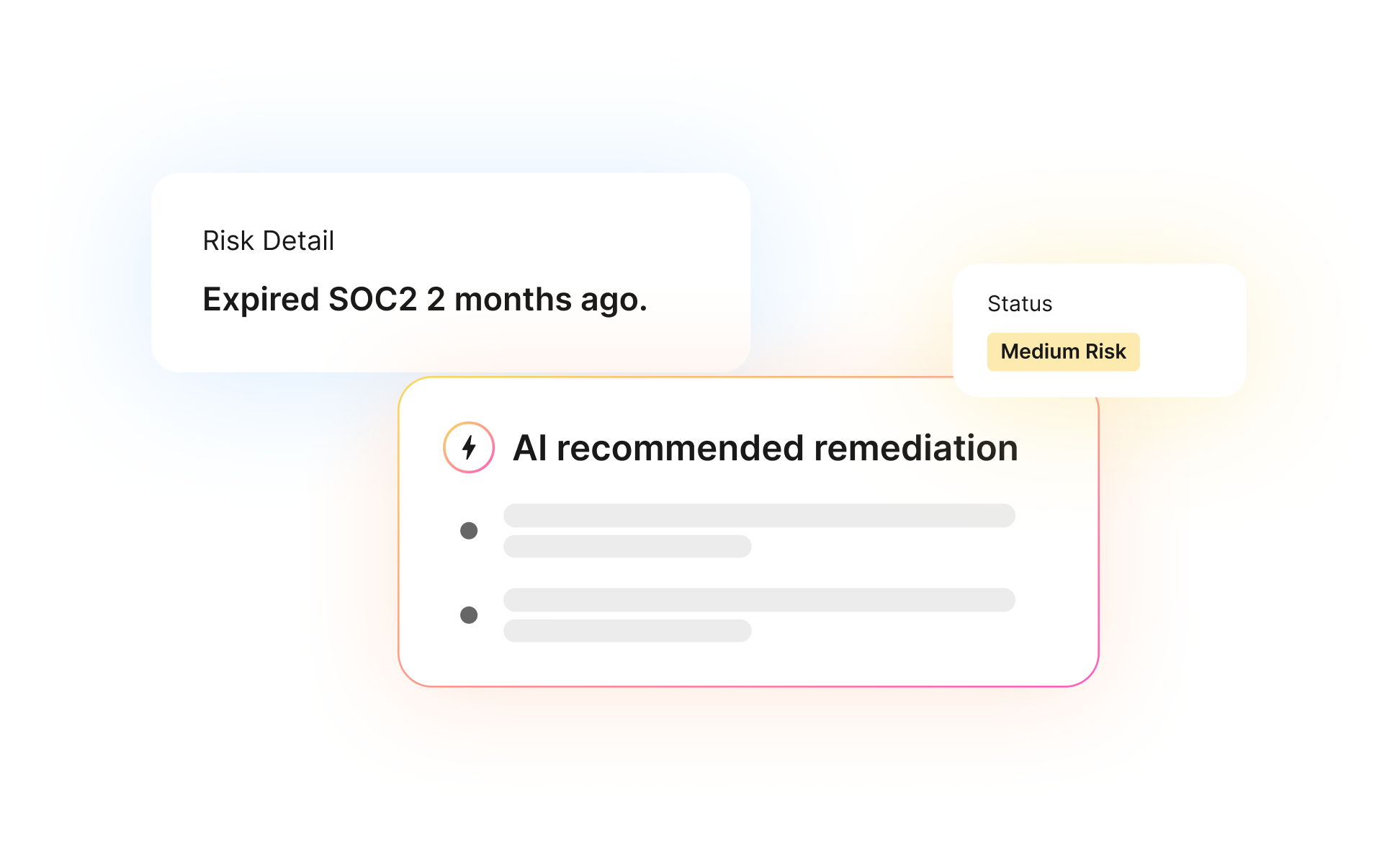Select the Status label
This screenshot has height=860, width=1400.
click(x=1020, y=304)
